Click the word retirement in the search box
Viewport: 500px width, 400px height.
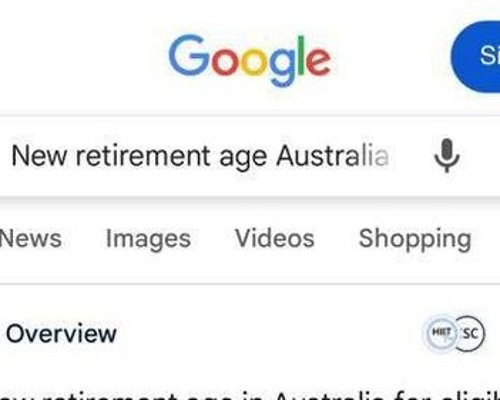[x=144, y=156]
